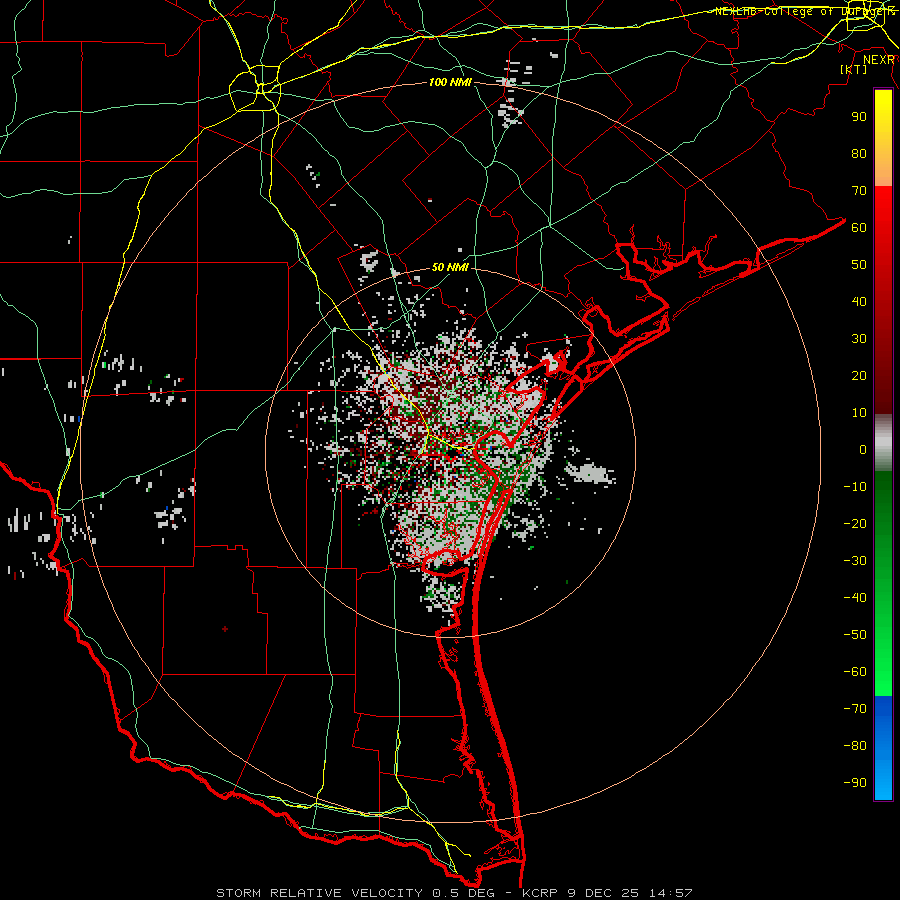This screenshot has height=900, width=900.
Task: Pick the blue segment at color bar bottom
Action: (883, 748)
